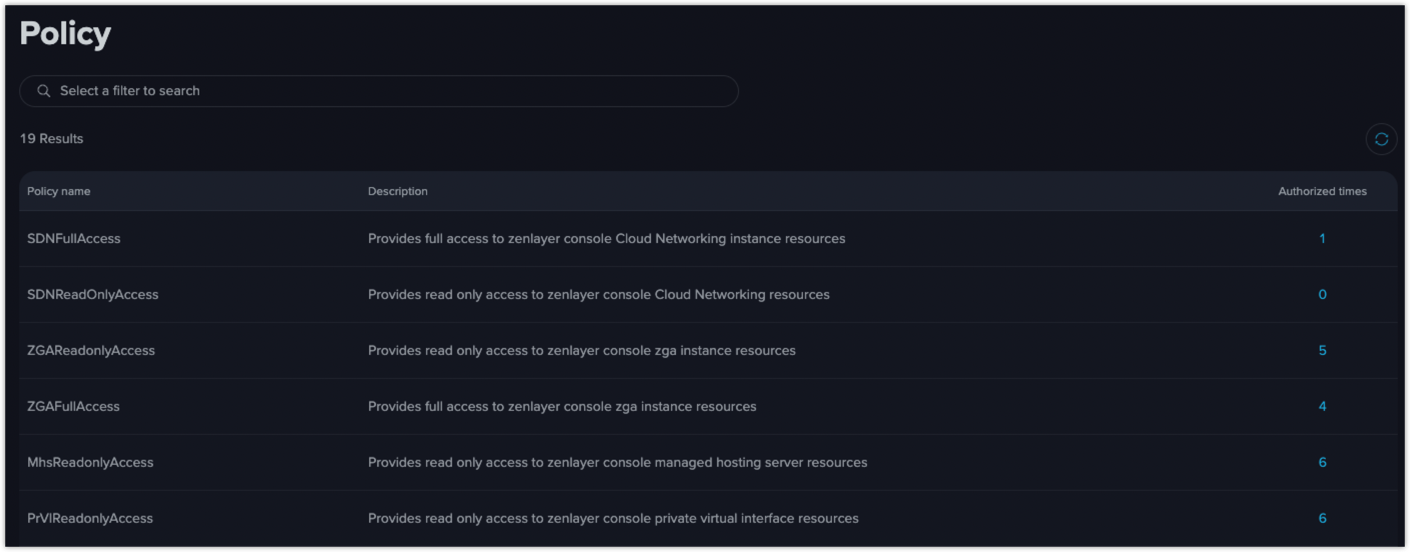Click authorized times count 0 for SDNReadOnlyAccess
Screen dimensions: 1410x552
pyautogui.click(x=1322, y=295)
